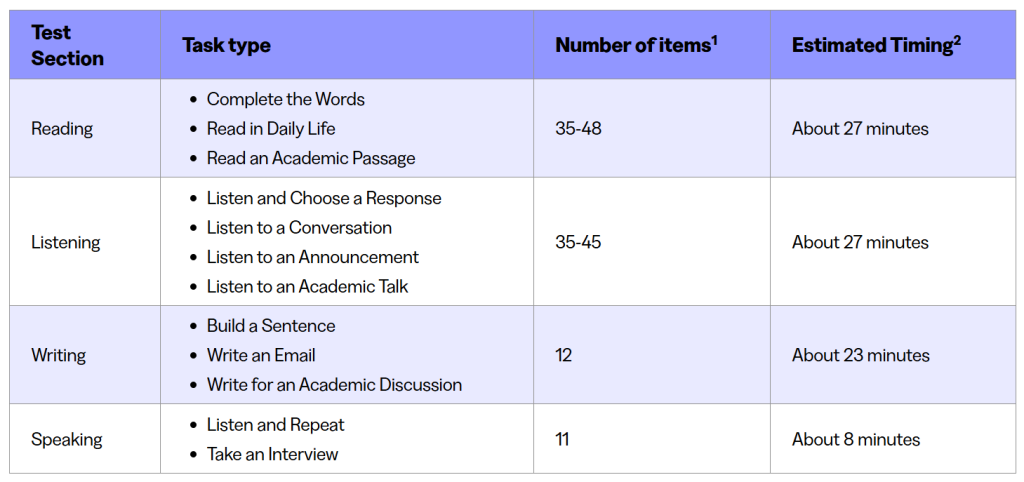Click the Number of items header
Image resolution: width=1024 pixels, height=482 pixels.
click(x=636, y=45)
